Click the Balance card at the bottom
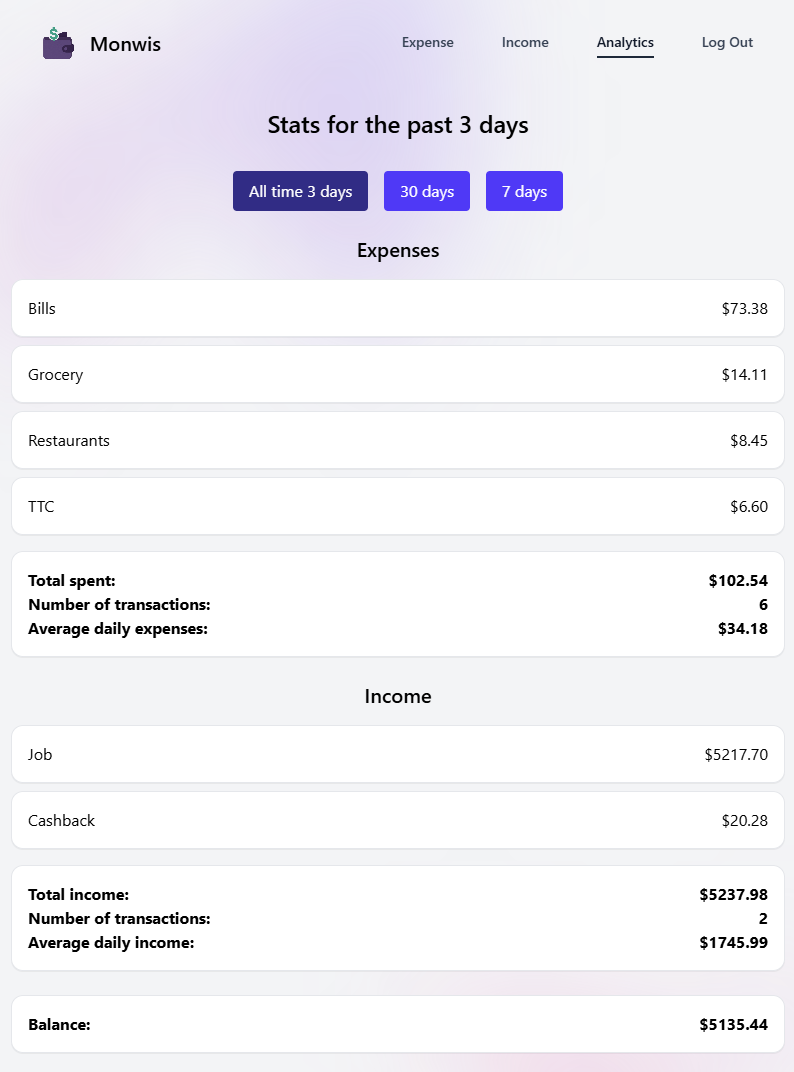This screenshot has width=794, height=1072. (x=397, y=1024)
